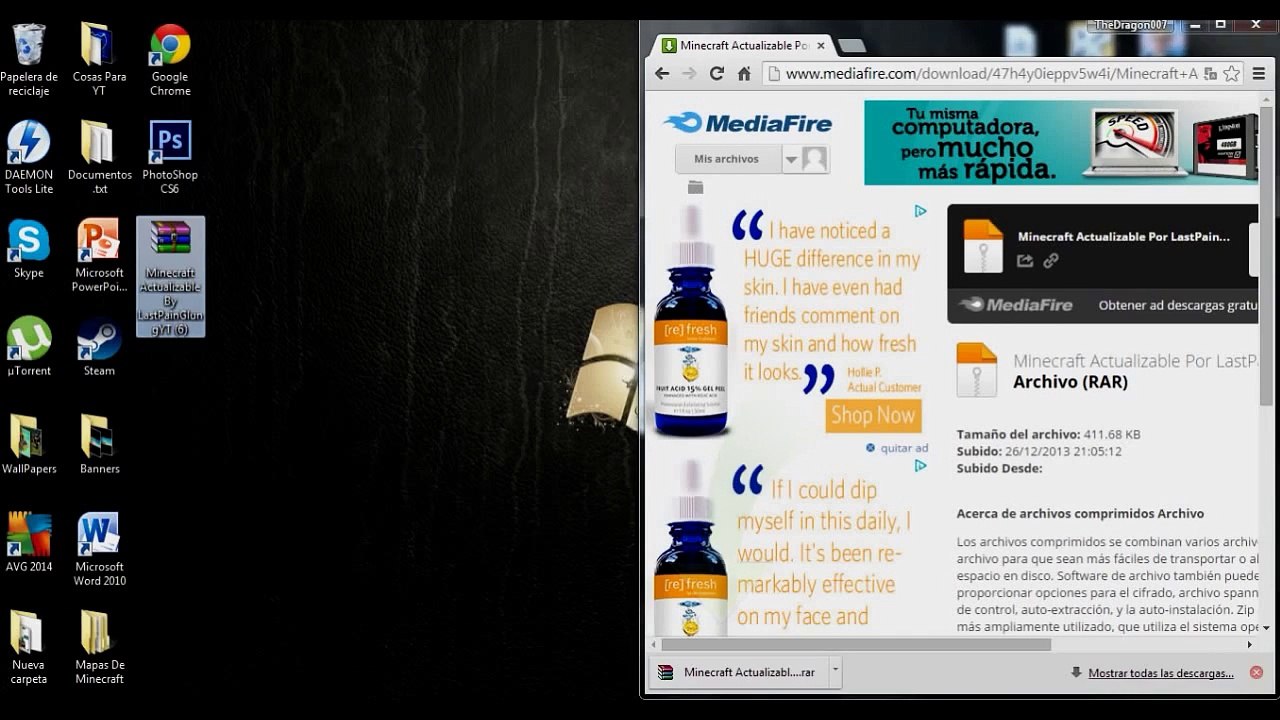The height and width of the screenshot is (720, 1280).
Task: Open Steam desktop shortcut
Action: click(x=99, y=347)
